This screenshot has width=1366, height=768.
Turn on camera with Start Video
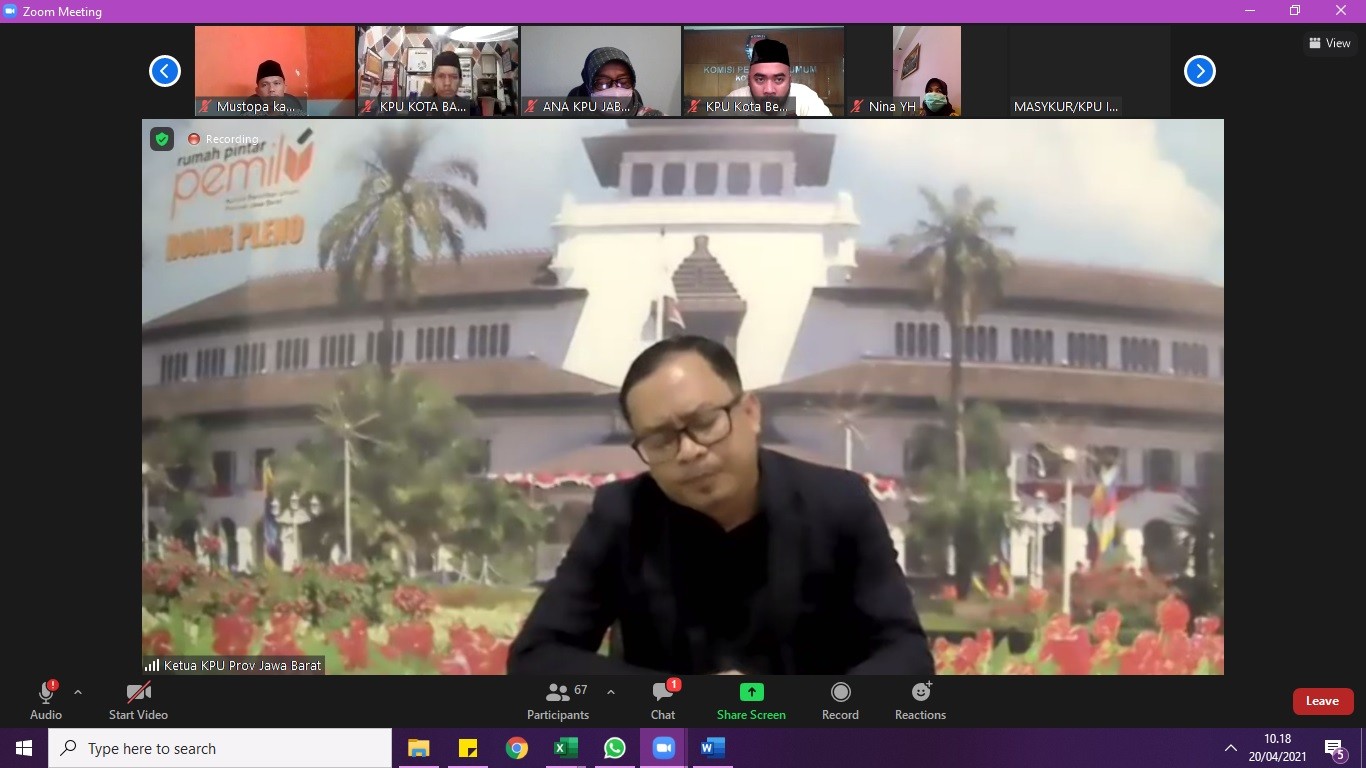click(138, 701)
